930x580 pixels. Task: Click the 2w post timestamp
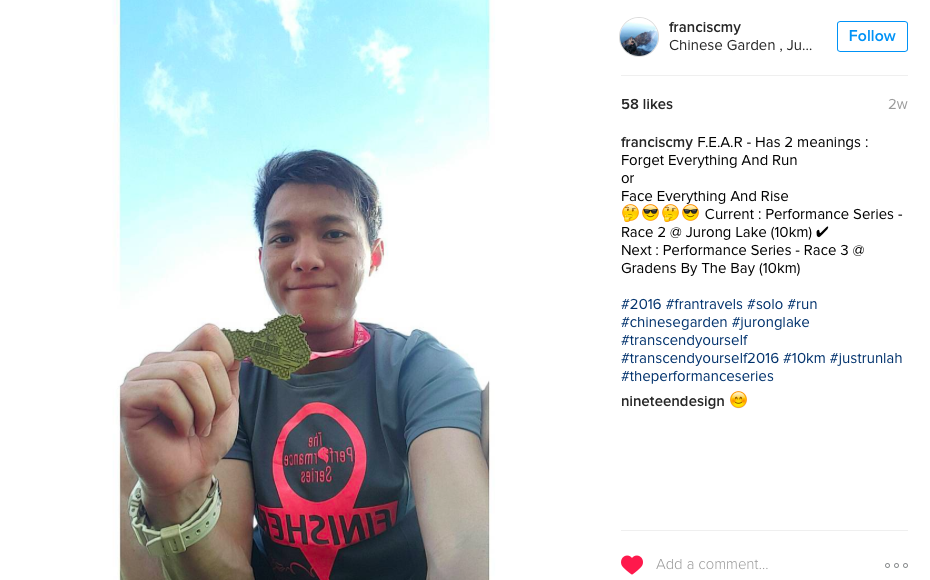point(897,104)
